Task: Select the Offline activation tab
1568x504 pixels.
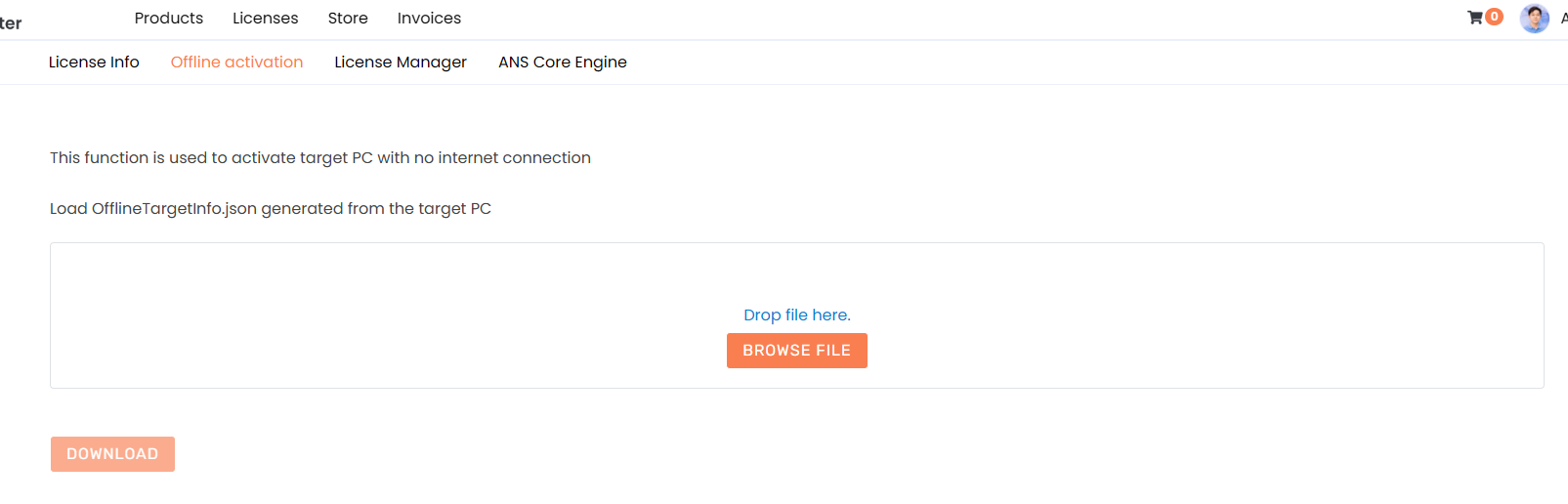Action: pos(236,62)
